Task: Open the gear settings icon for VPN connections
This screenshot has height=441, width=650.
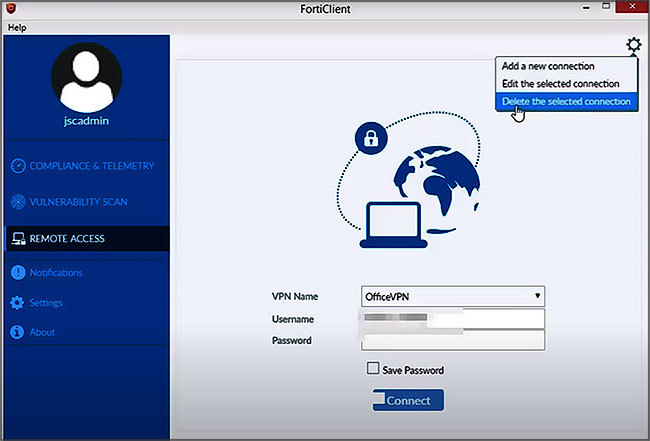Action: [x=633, y=45]
